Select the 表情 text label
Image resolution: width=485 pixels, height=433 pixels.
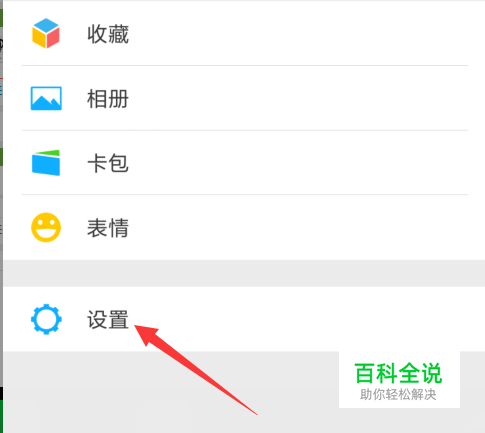(x=108, y=228)
